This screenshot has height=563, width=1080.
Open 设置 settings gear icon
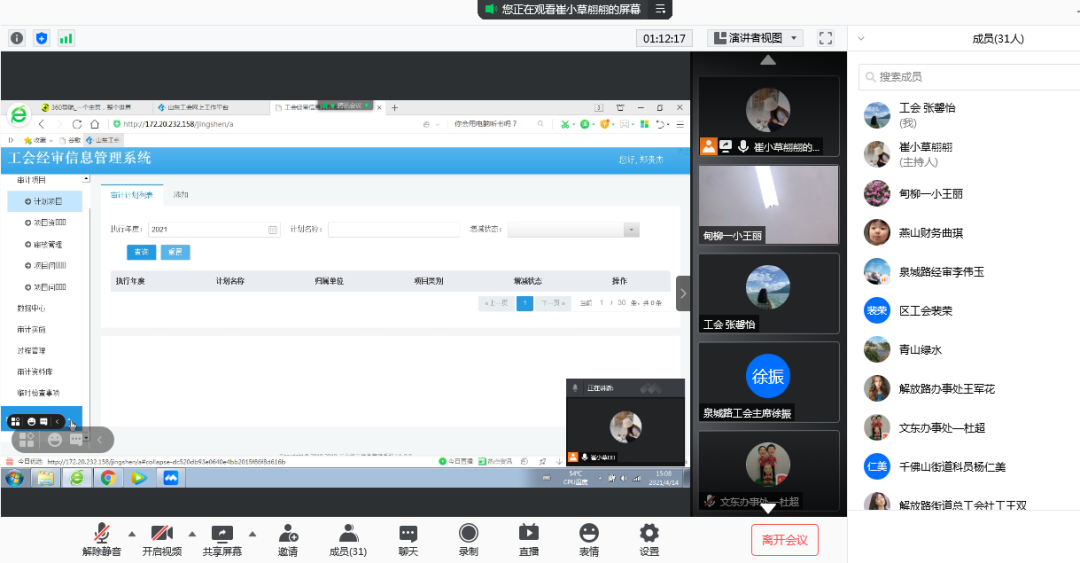649,535
